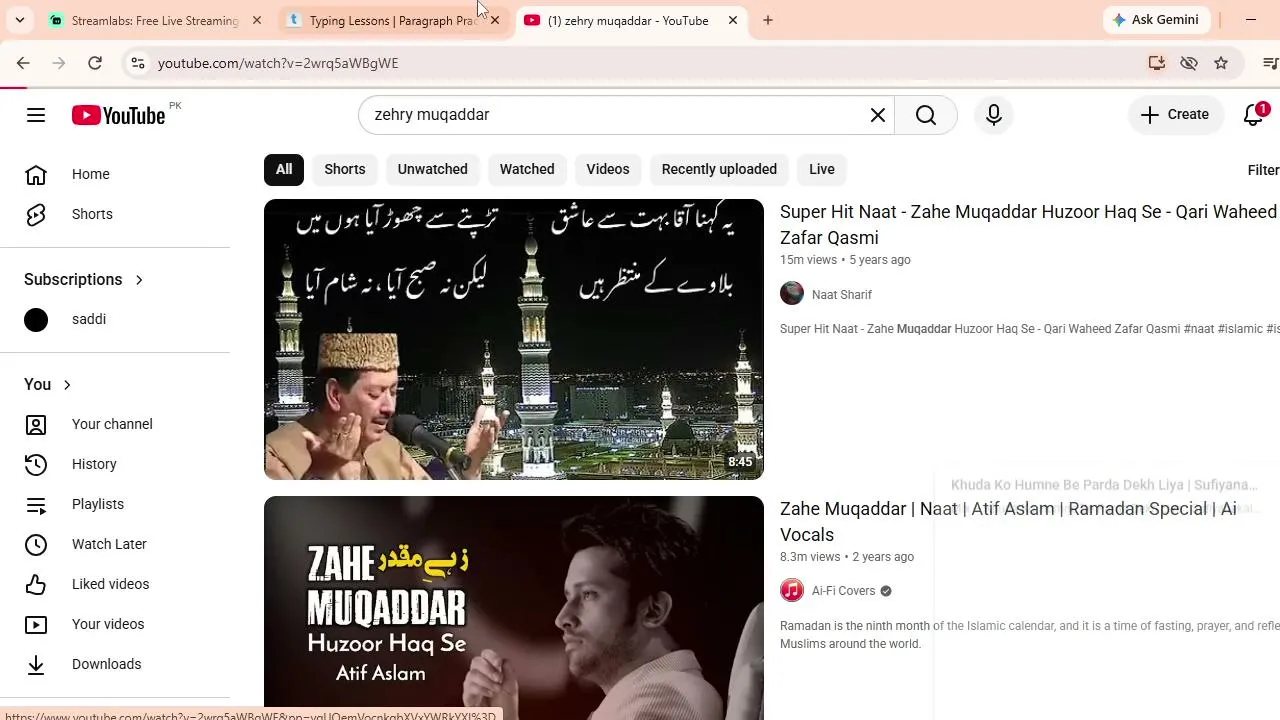Click the Naat Sharif channel avatar
This screenshot has height=720, width=1280.
tap(792, 294)
